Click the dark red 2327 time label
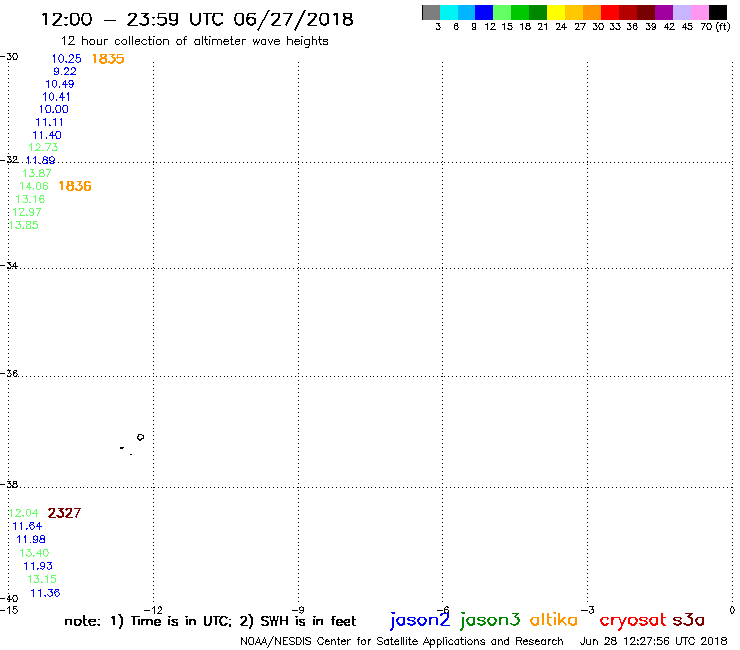The width and height of the screenshot is (740, 650). [x=64, y=513]
